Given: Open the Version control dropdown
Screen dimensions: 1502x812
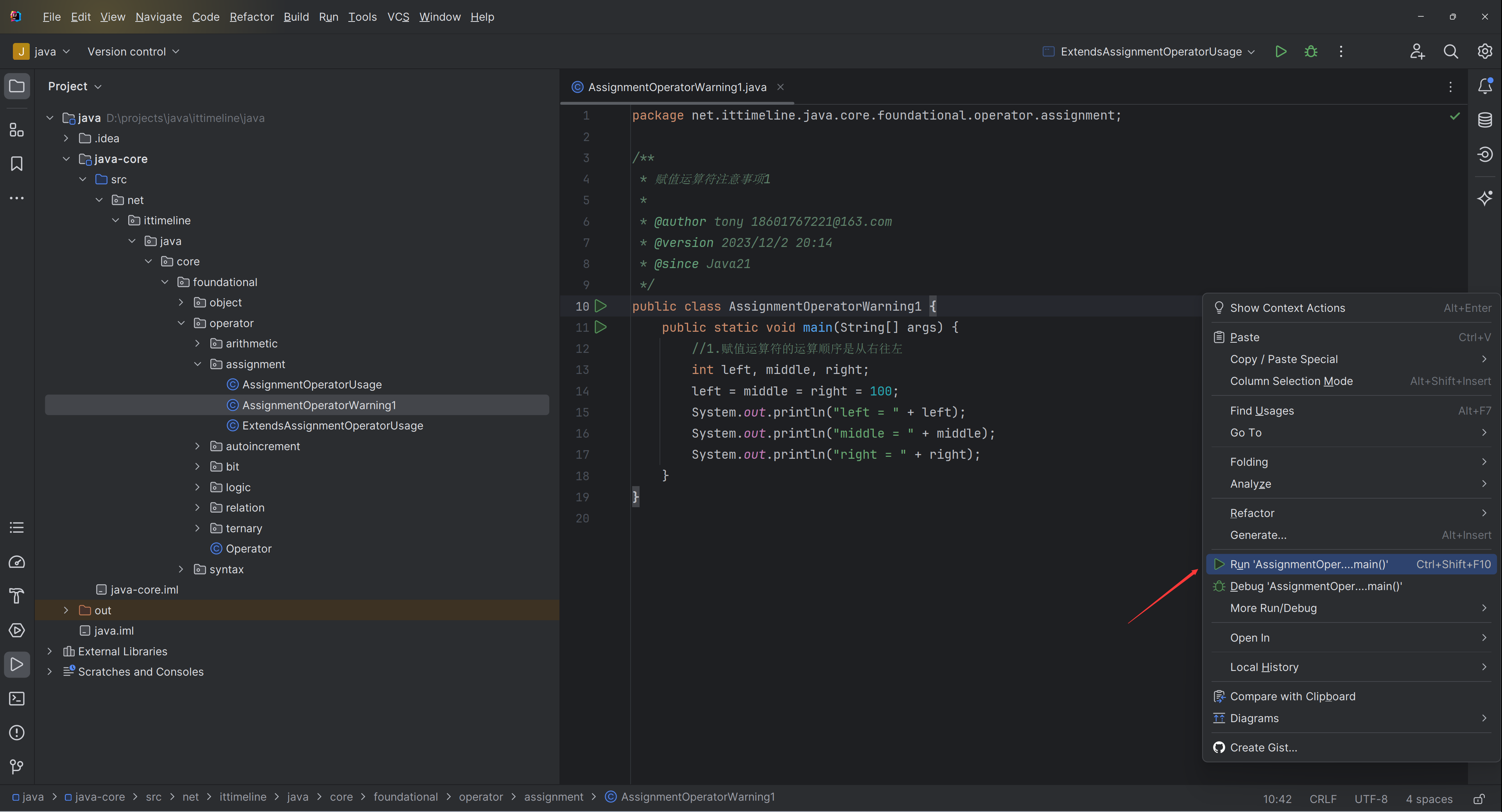Looking at the screenshot, I should pyautogui.click(x=134, y=52).
